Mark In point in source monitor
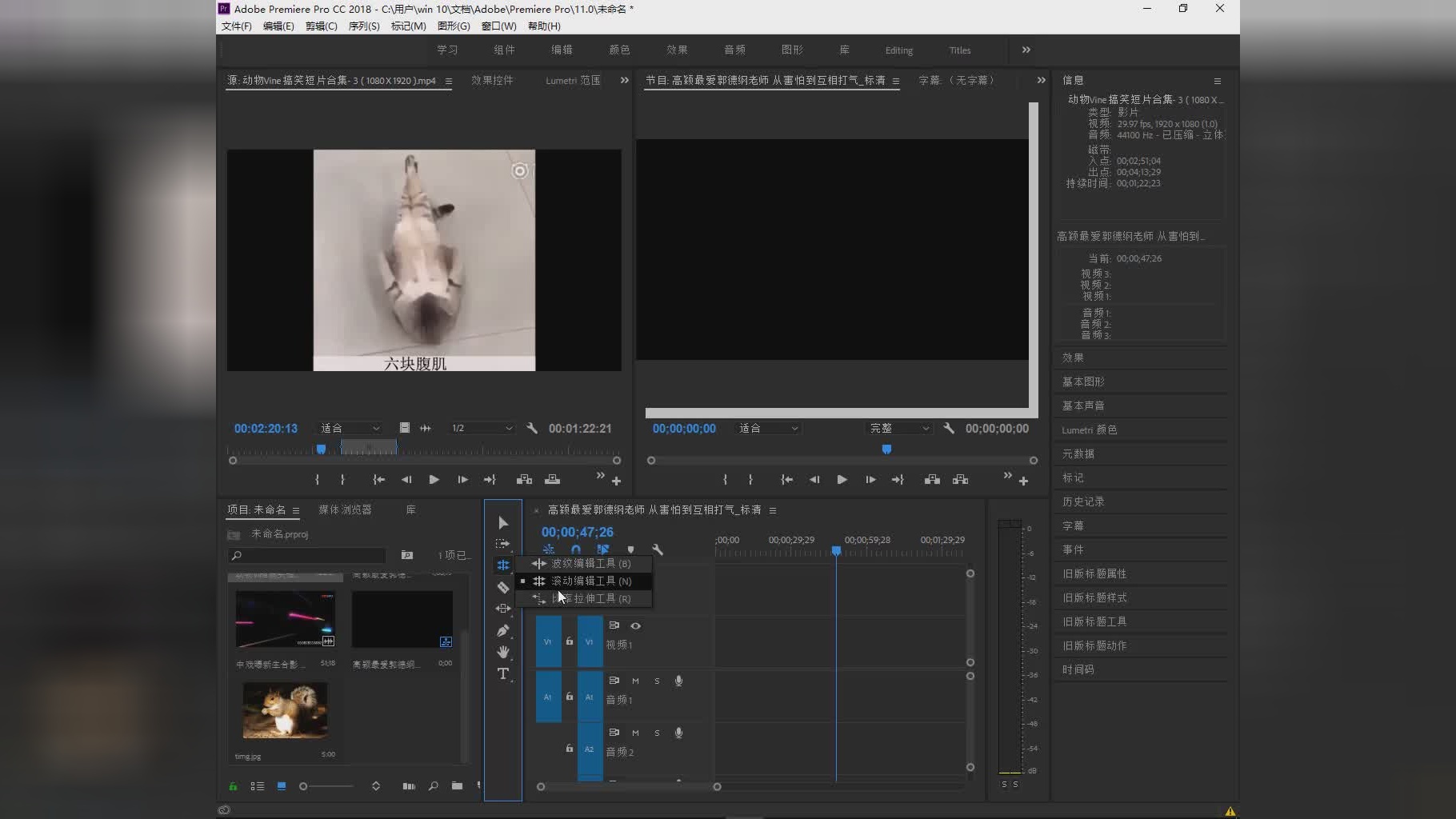This screenshot has height=819, width=1456. click(x=318, y=479)
